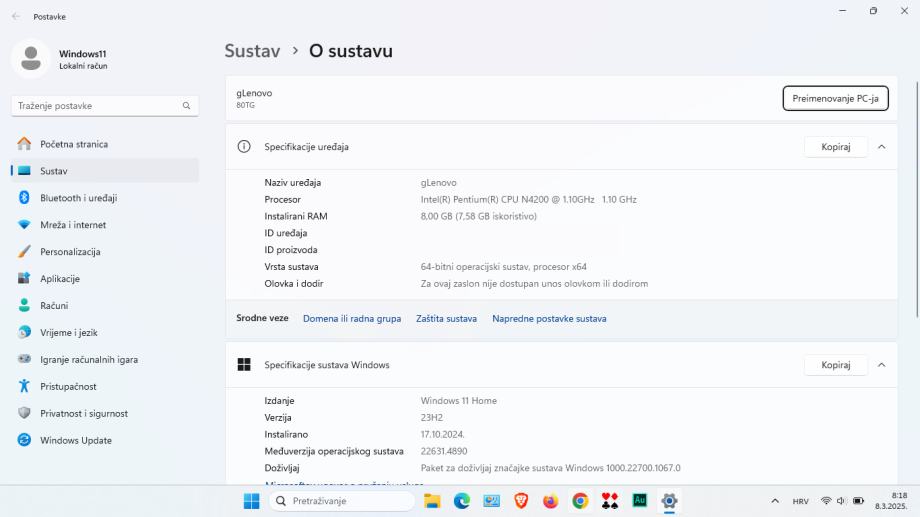Screen dimensions: 920x517
Task: Open Personalizacija settings
Action: tap(104, 252)
